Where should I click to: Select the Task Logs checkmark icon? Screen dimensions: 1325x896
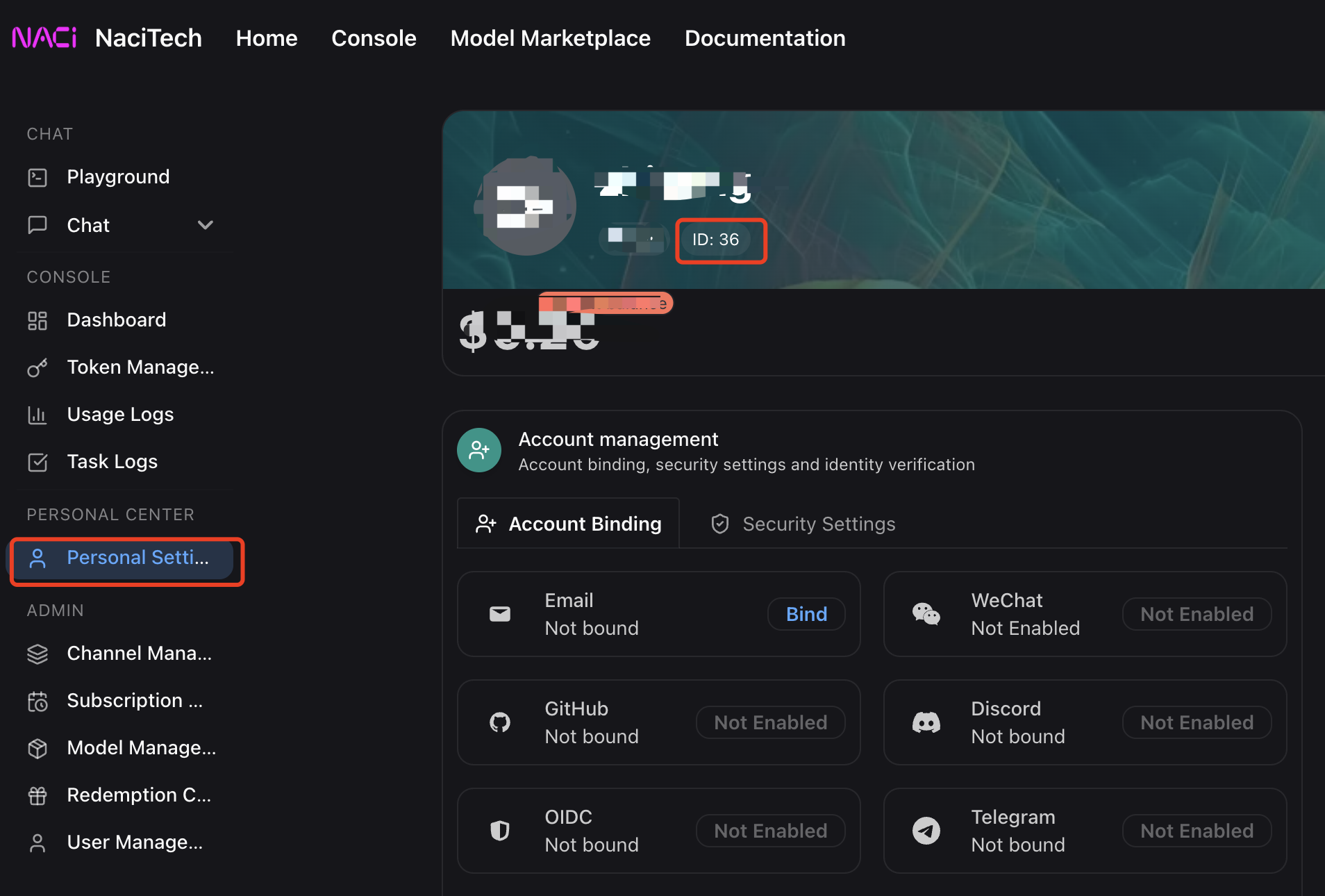(37, 462)
